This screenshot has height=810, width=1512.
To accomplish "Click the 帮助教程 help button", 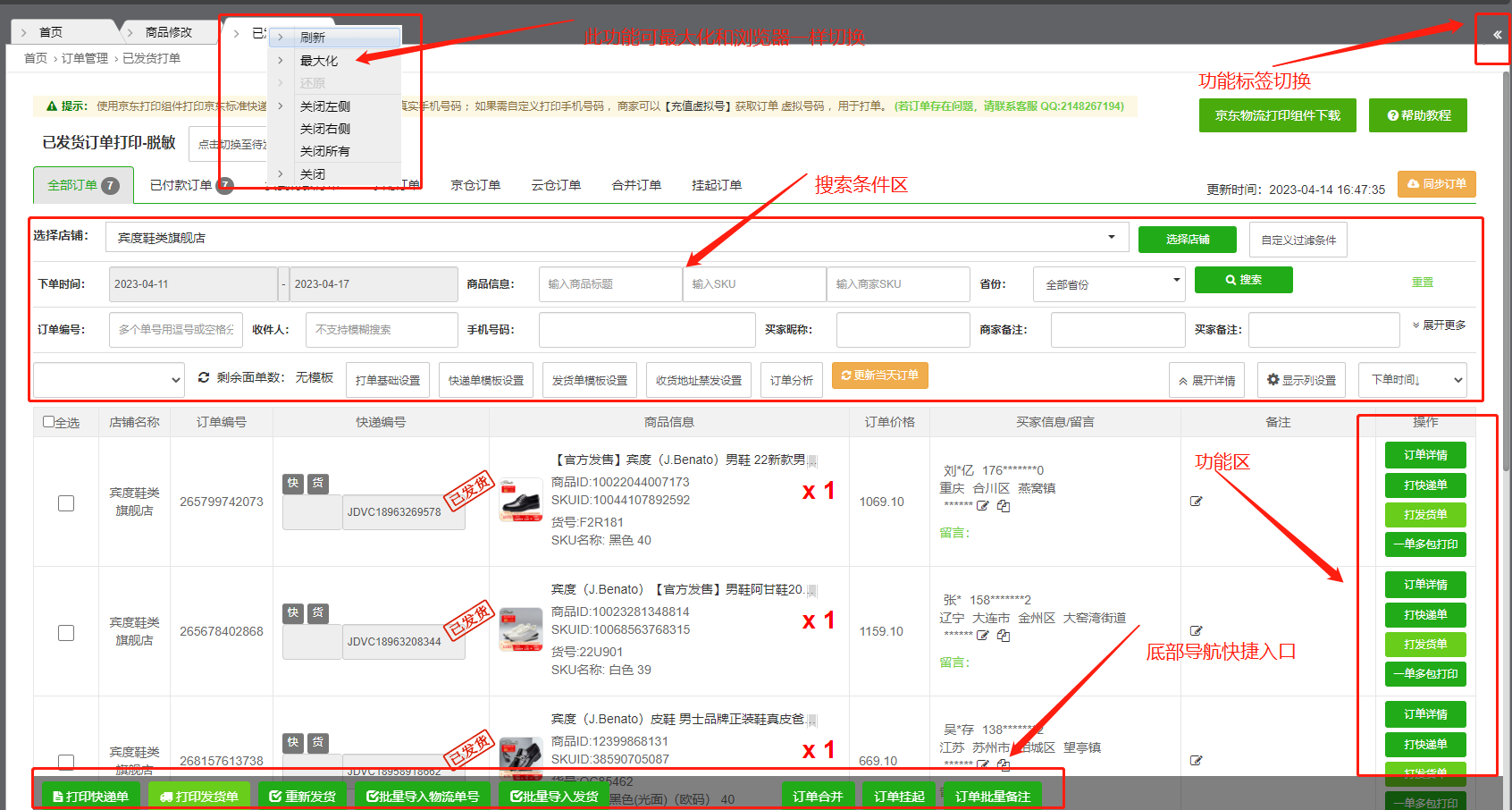I will [x=1418, y=115].
